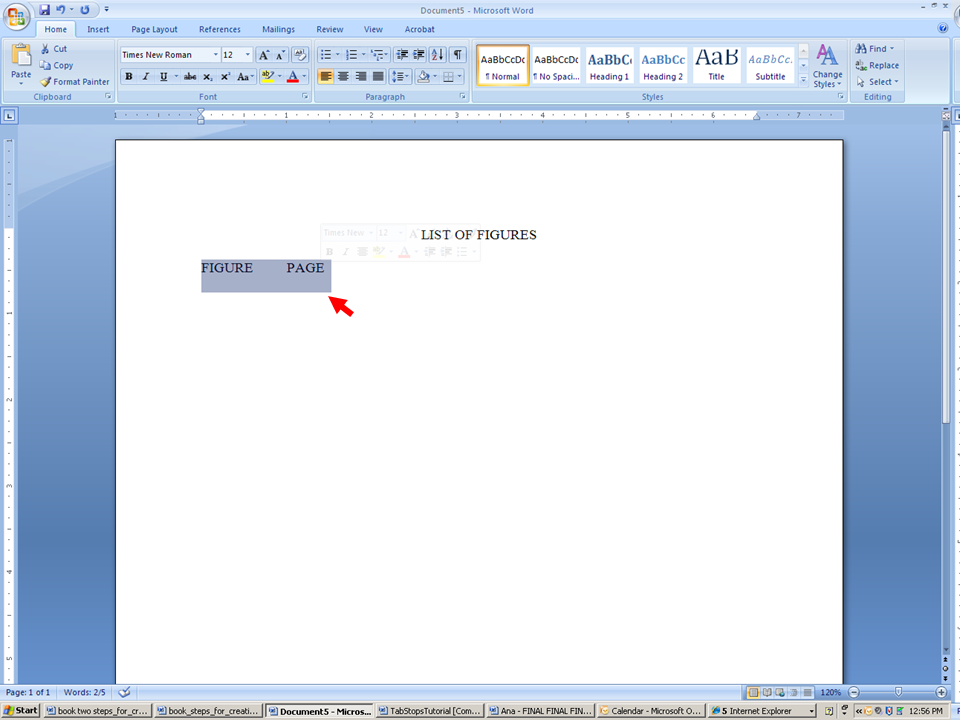Image resolution: width=960 pixels, height=720 pixels.
Task: Toggle superscript formatting
Action: [x=225, y=77]
